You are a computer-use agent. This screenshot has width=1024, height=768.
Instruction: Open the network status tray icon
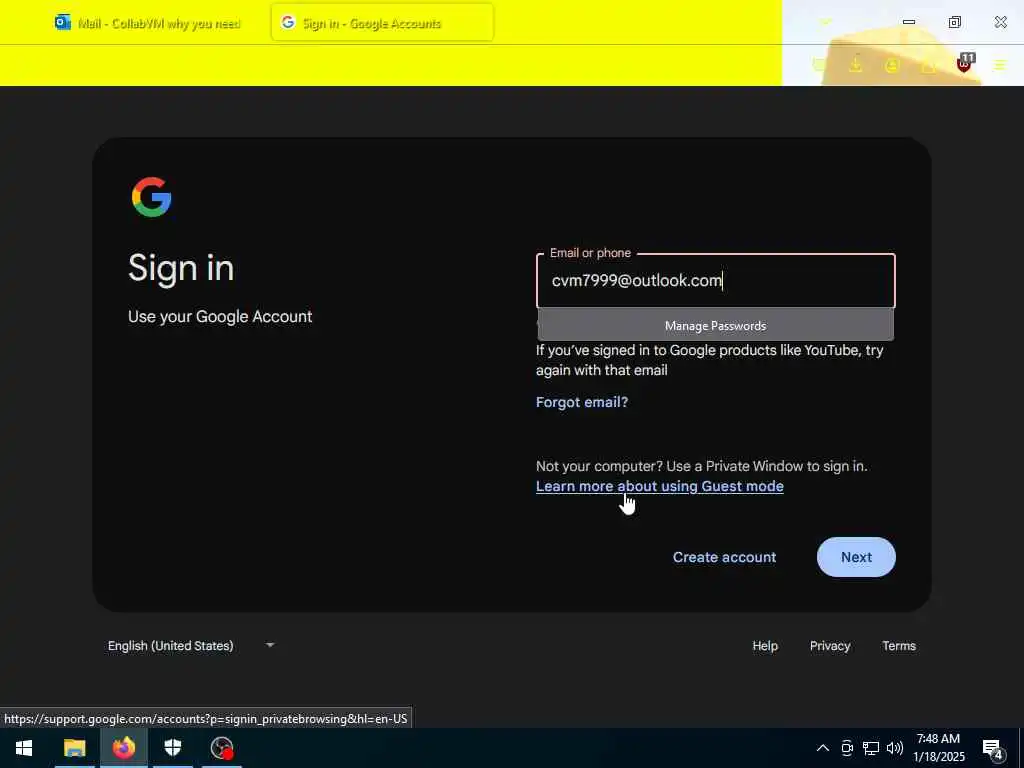click(x=871, y=748)
